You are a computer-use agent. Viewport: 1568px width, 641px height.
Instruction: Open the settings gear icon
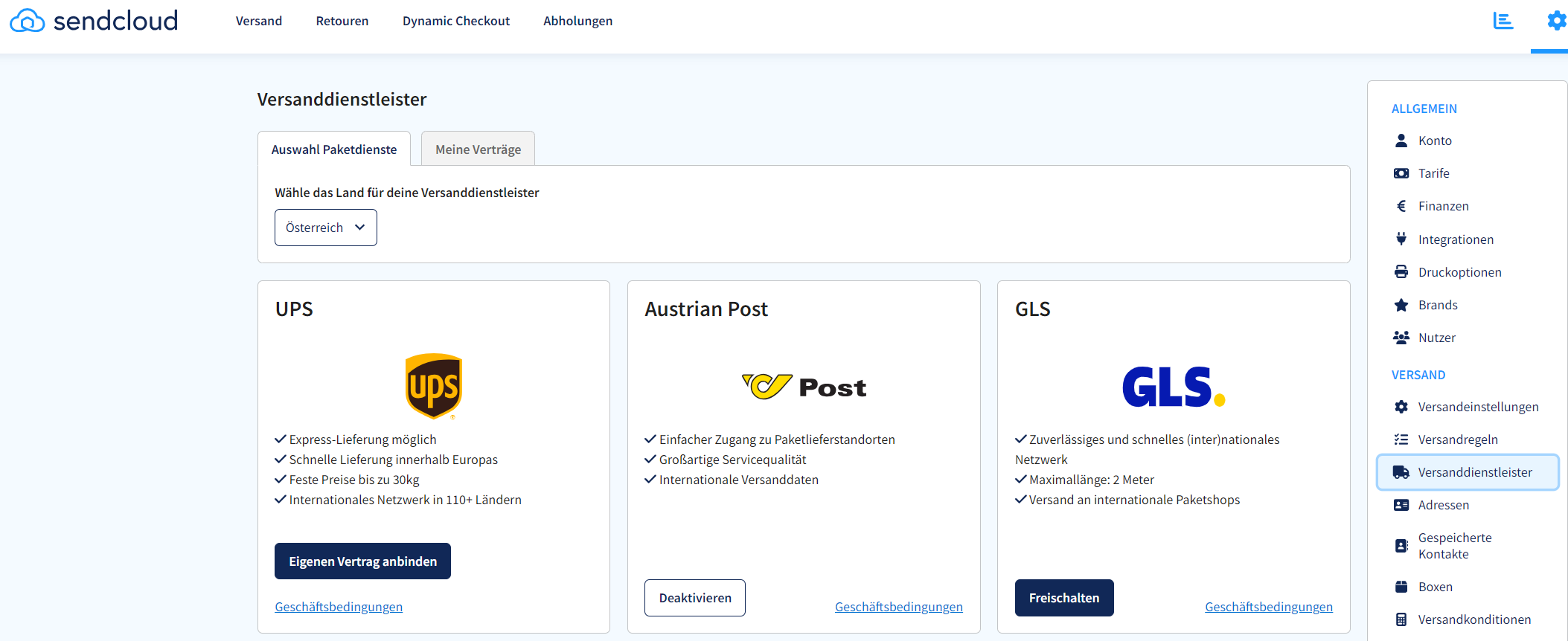[x=1555, y=21]
